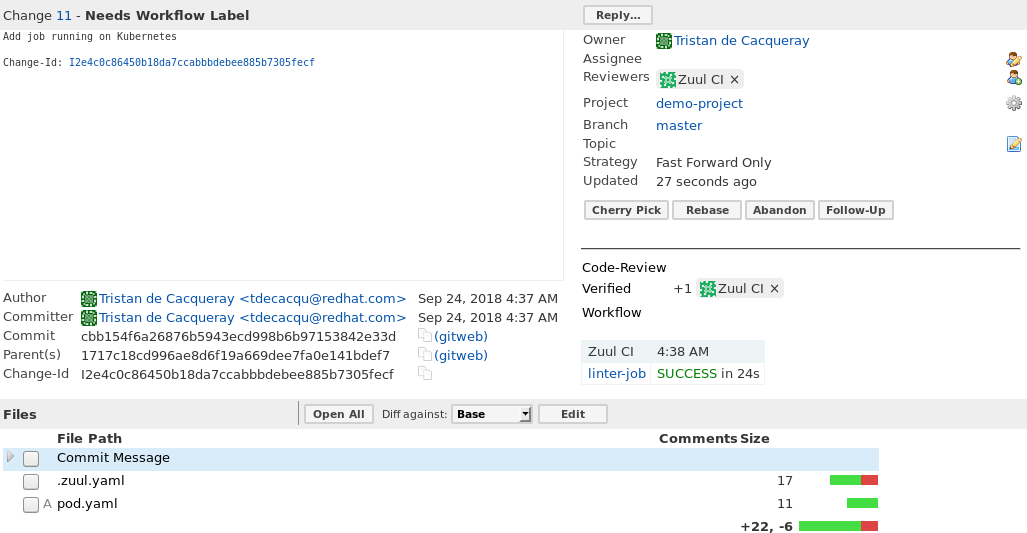Screen dimensions: 1027x533
Task: Open the linter-job link
Action: (616, 373)
